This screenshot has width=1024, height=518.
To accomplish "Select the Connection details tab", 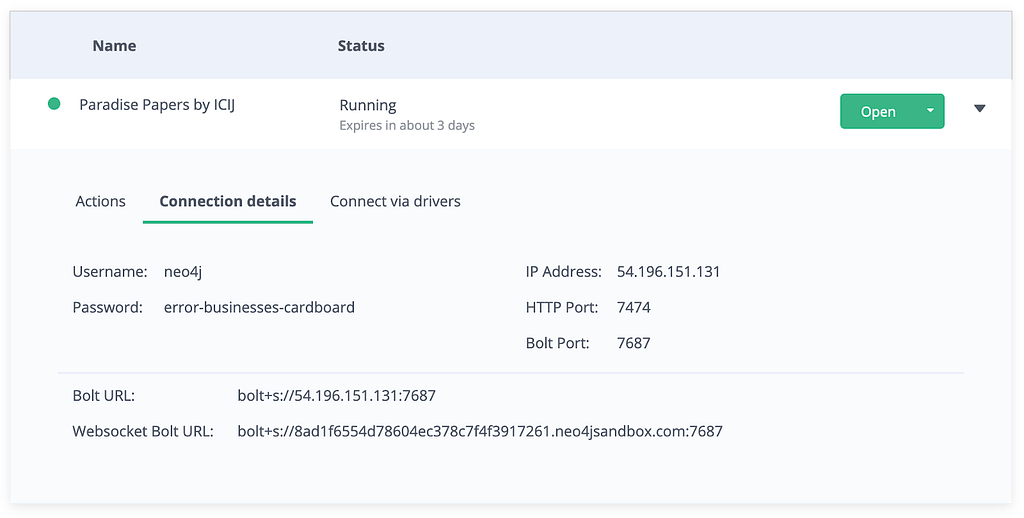I will point(228,201).
